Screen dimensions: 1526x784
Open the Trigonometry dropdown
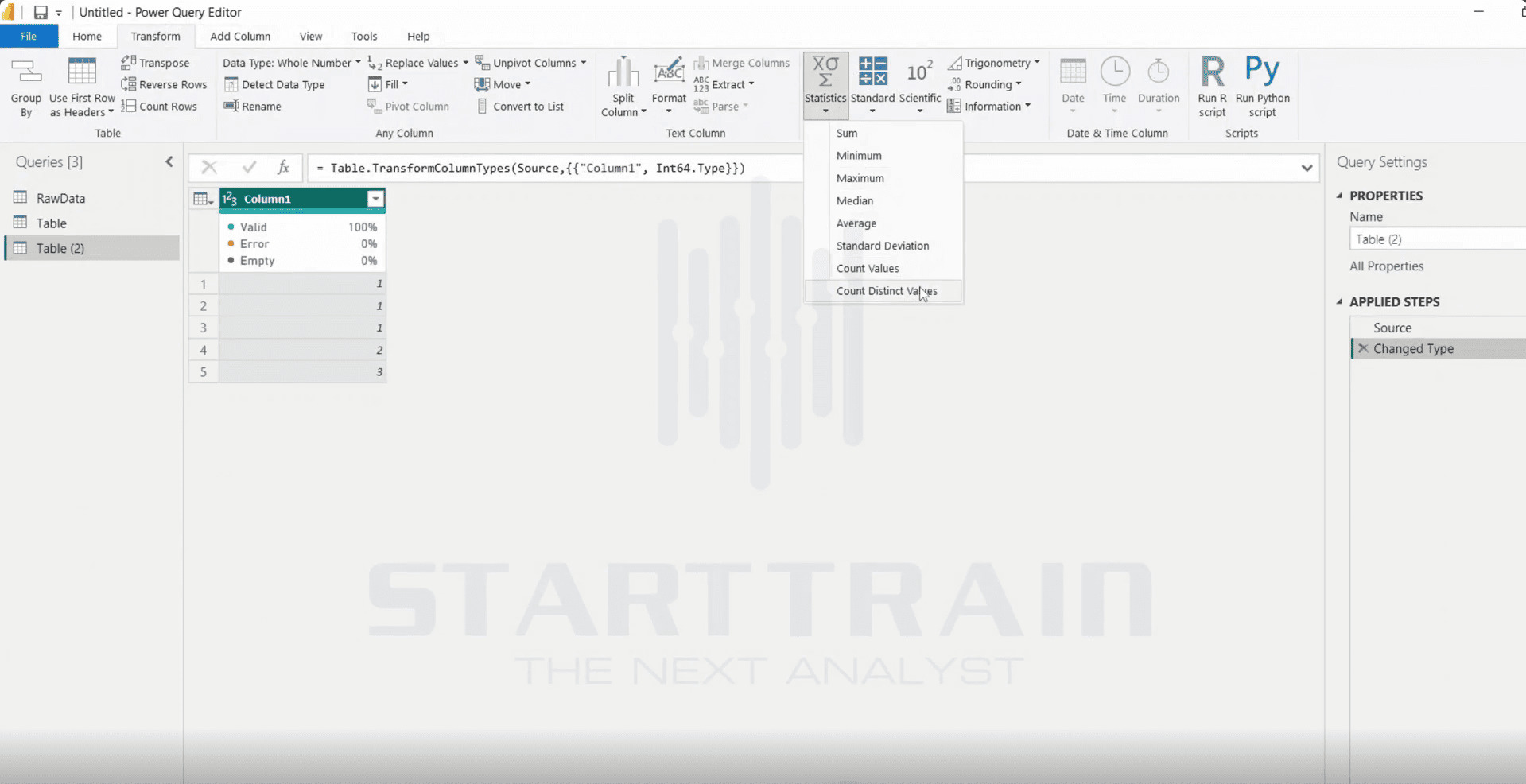993,63
